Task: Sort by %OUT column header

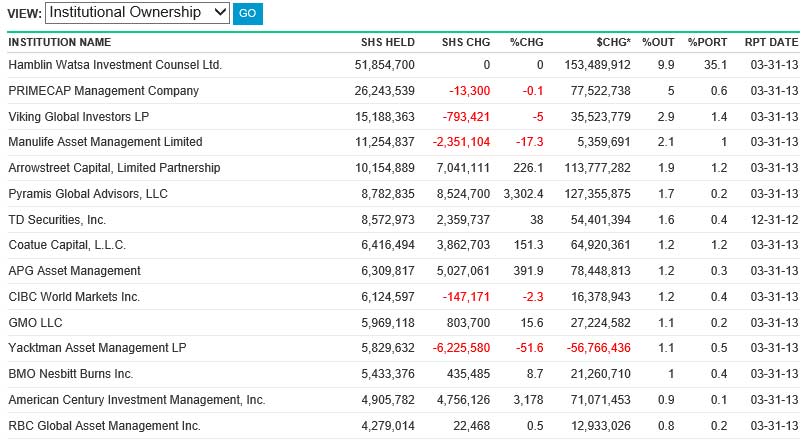Action: [658, 43]
